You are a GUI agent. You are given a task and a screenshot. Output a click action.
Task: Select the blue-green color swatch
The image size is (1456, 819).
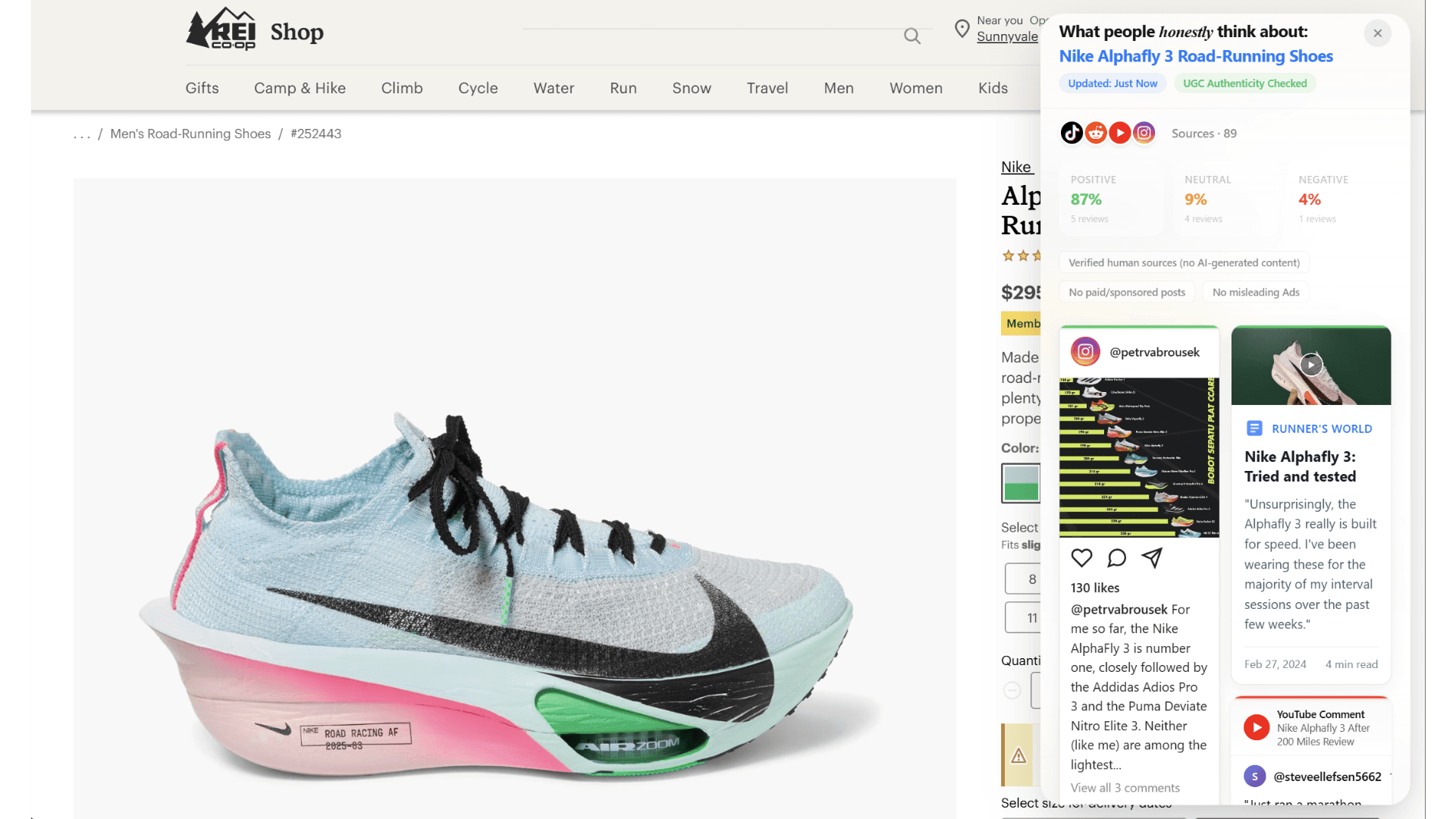(1021, 483)
